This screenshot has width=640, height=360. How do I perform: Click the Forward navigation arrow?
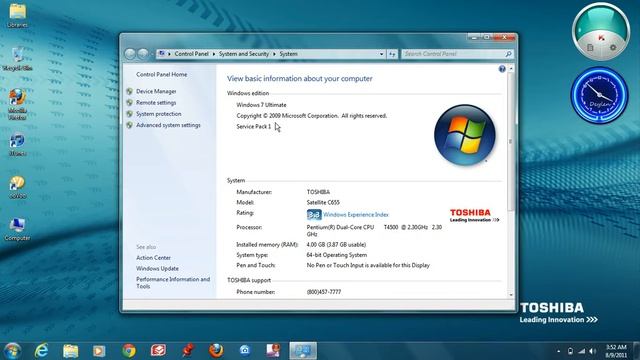point(143,54)
